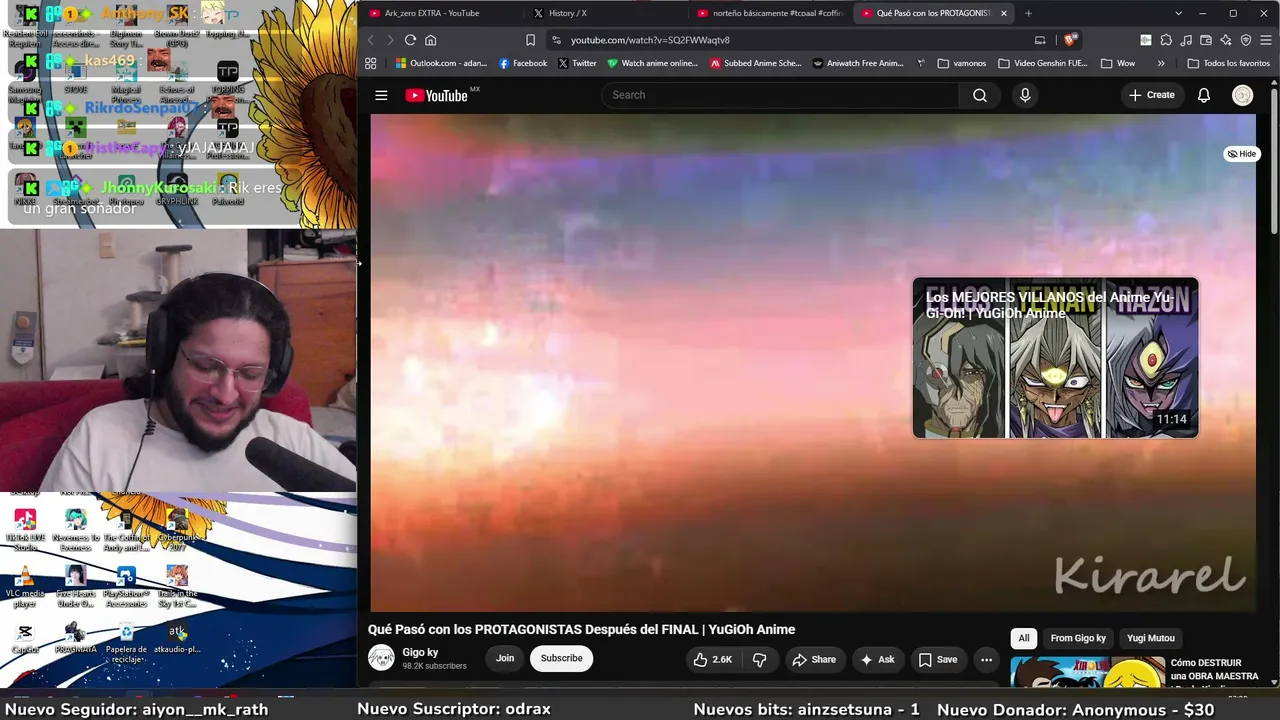Screen dimensions: 1280x720
Task: Close the Qué Pasó con los PROTAGONISTAS tab
Action: pyautogui.click(x=1003, y=13)
